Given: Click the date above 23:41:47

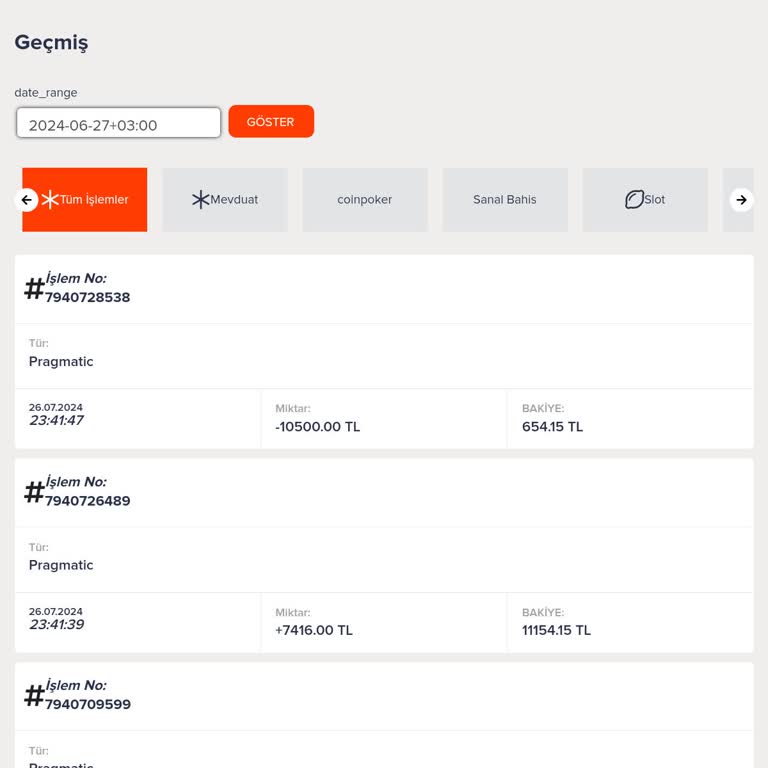Looking at the screenshot, I should (56, 408).
